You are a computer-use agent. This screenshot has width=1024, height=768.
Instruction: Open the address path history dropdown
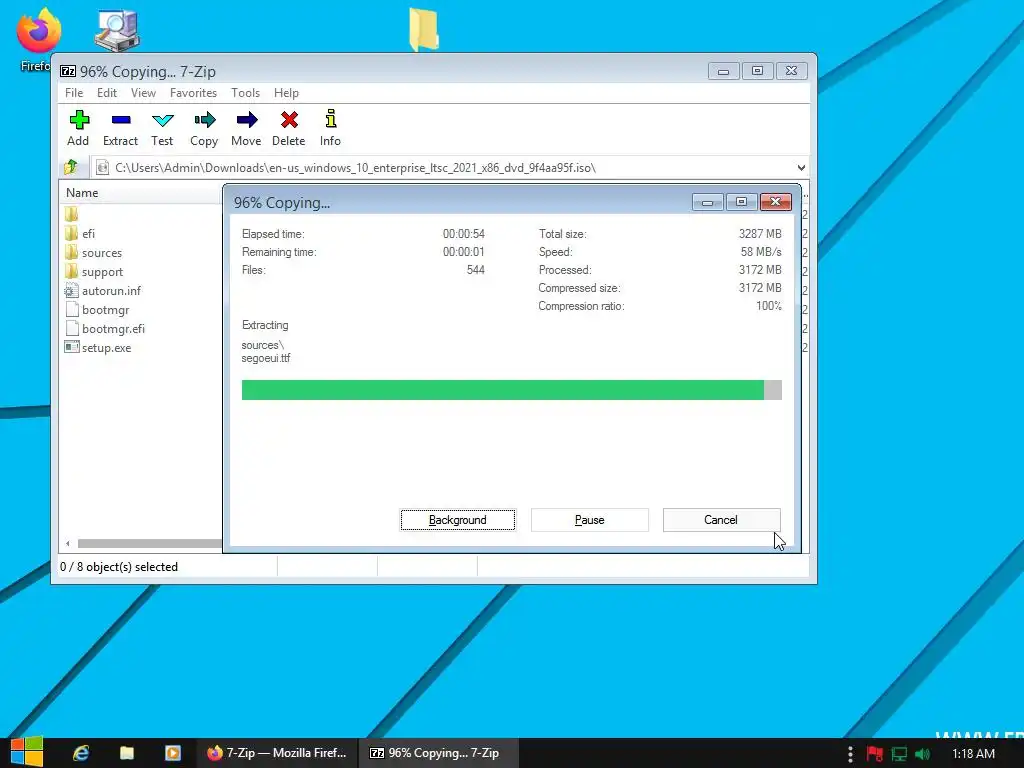(x=801, y=168)
